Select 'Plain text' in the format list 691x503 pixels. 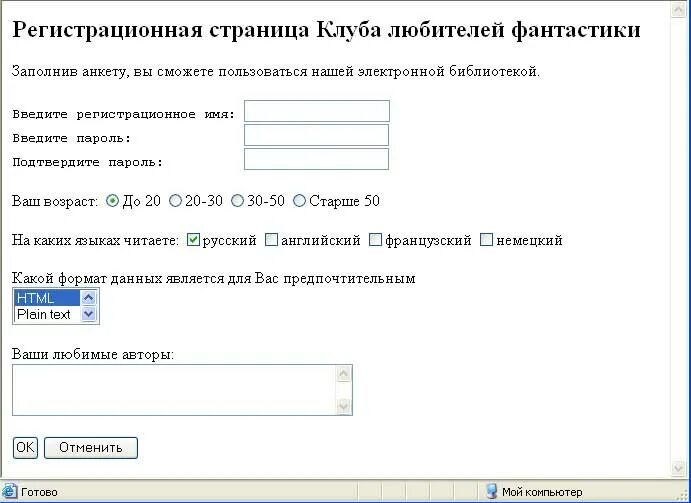tap(47, 314)
